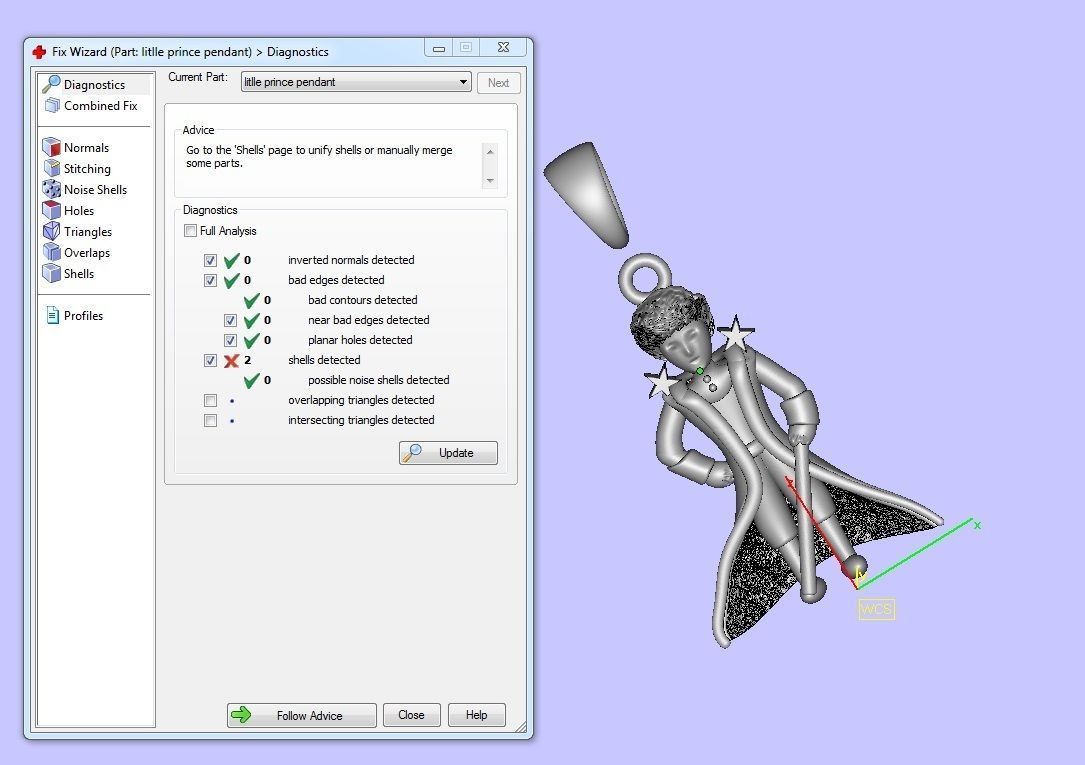Click the green check beside bad contours detected
1085x765 pixels.
251,300
